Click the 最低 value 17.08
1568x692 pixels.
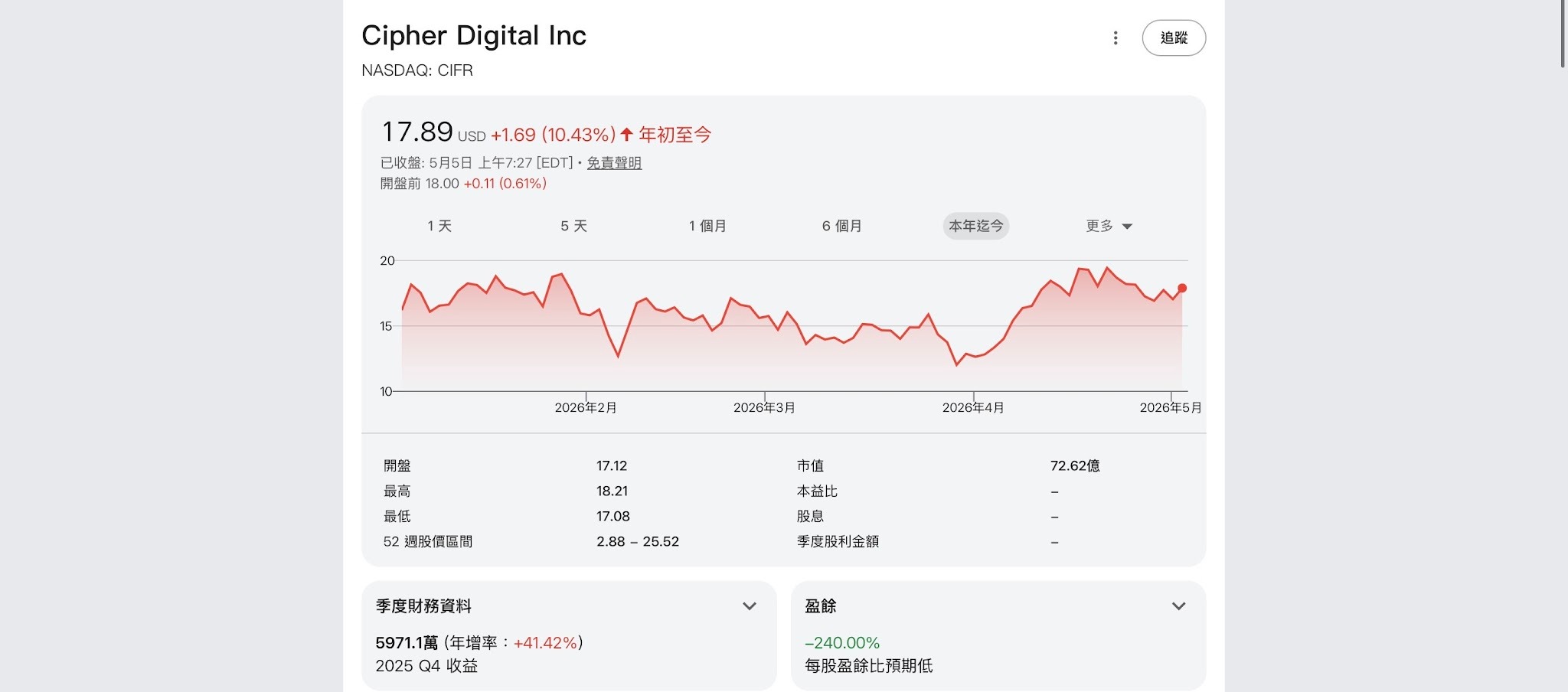coord(613,516)
